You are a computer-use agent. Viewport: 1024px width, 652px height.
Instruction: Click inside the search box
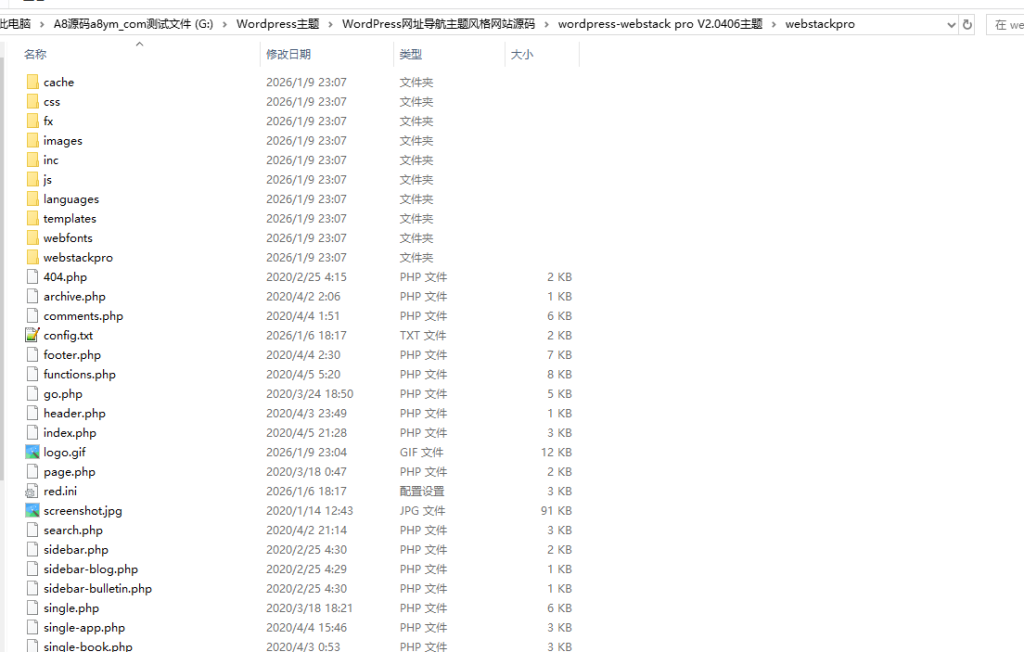tap(1005, 24)
